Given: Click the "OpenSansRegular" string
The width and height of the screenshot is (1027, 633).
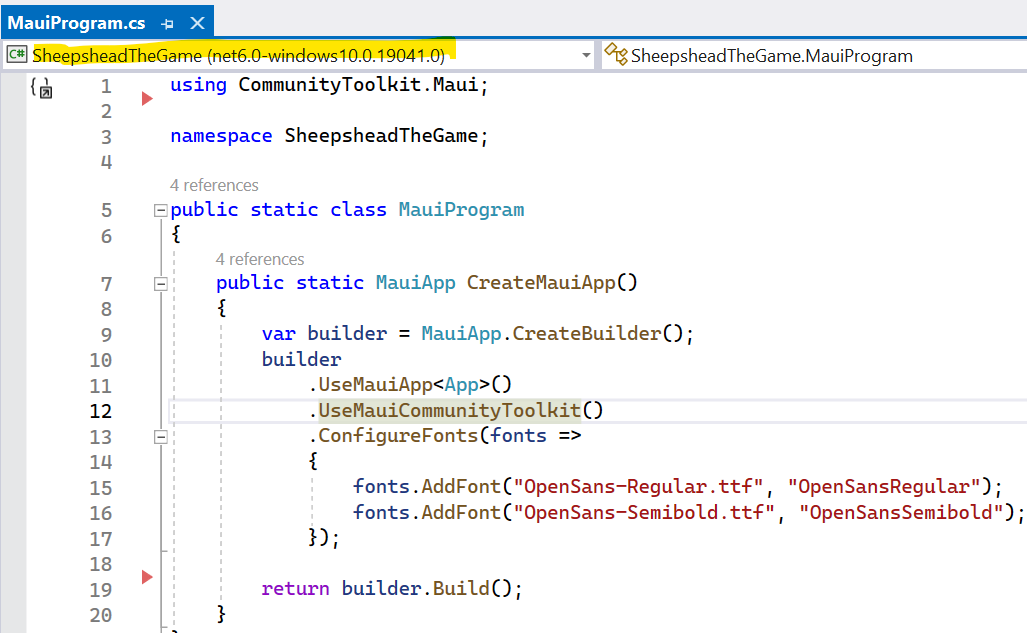Looking at the screenshot, I should (x=884, y=487).
